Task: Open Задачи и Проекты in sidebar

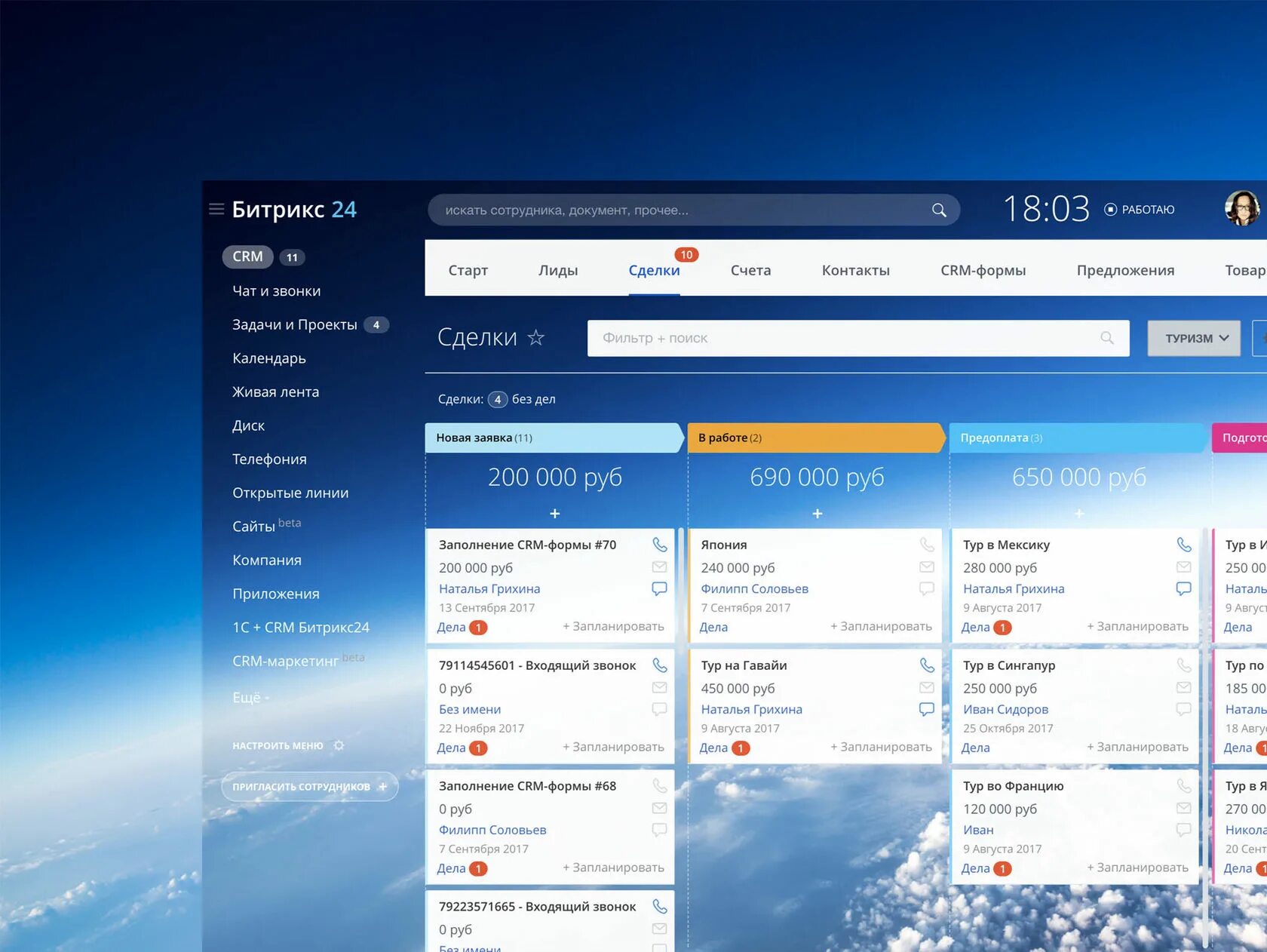Action: tap(294, 324)
